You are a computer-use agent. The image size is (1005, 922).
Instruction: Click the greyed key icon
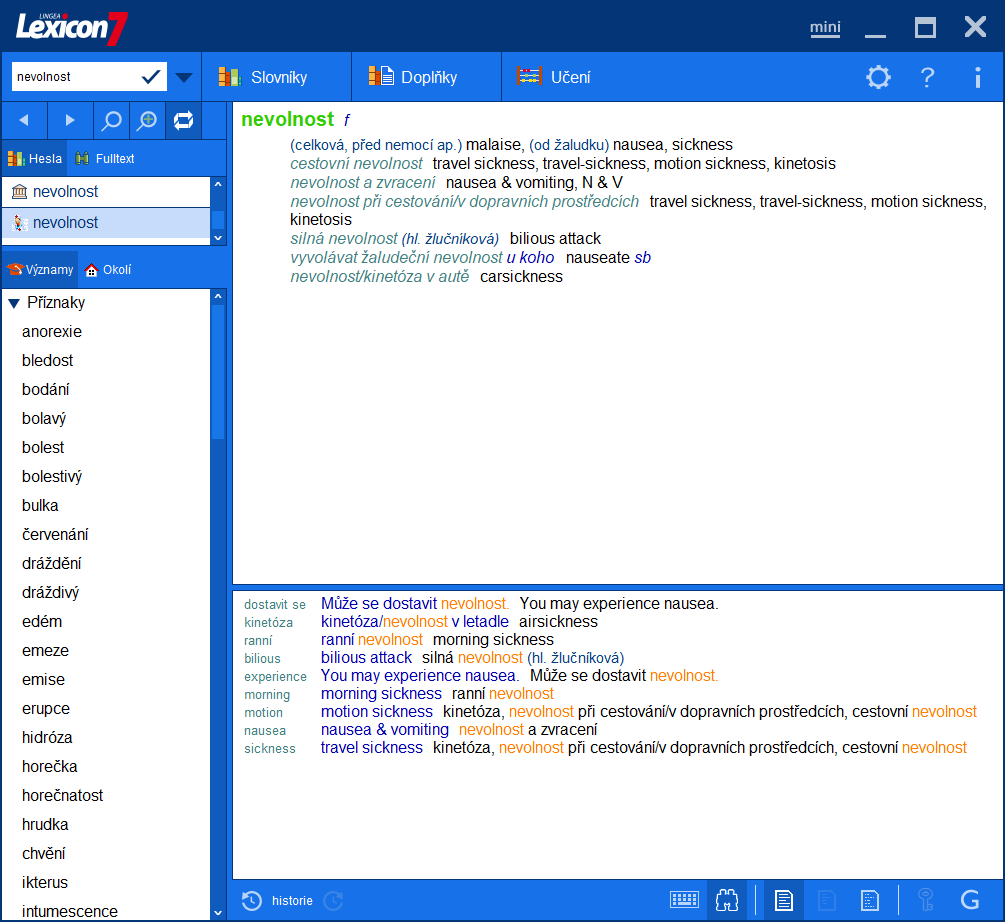pyautogui.click(x=925, y=900)
